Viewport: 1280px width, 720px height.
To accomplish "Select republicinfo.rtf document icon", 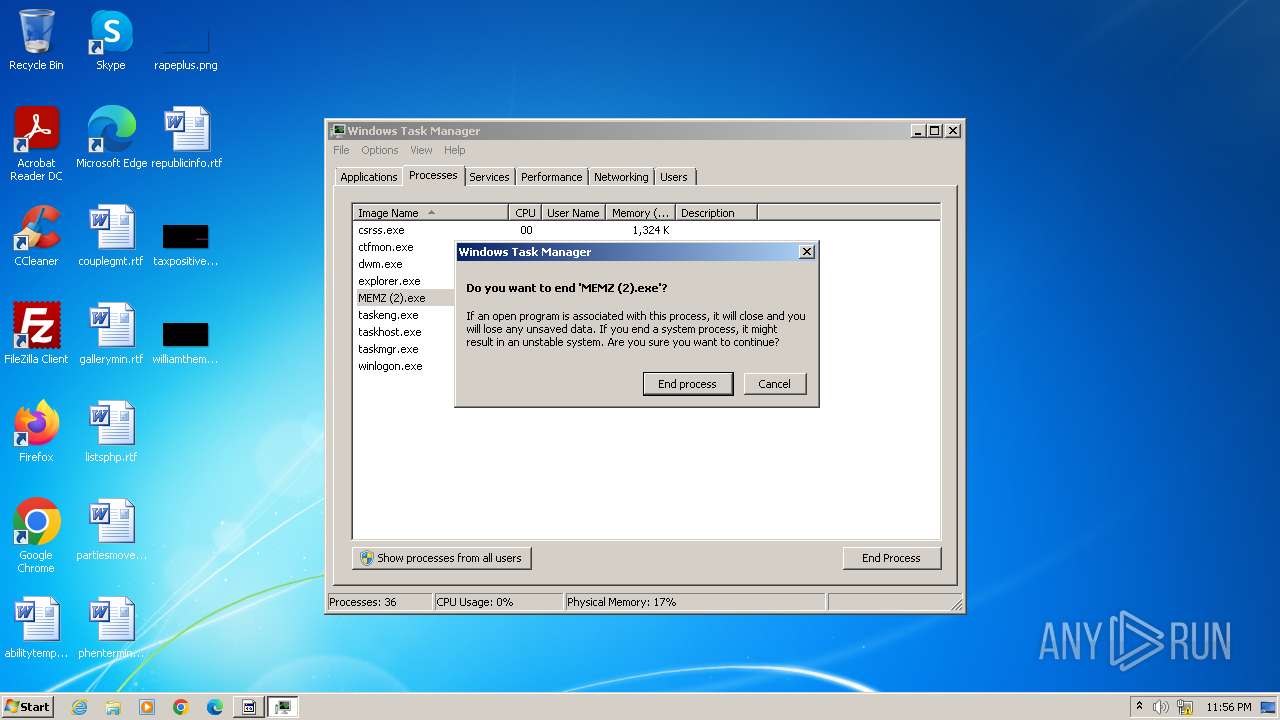I will [186, 138].
